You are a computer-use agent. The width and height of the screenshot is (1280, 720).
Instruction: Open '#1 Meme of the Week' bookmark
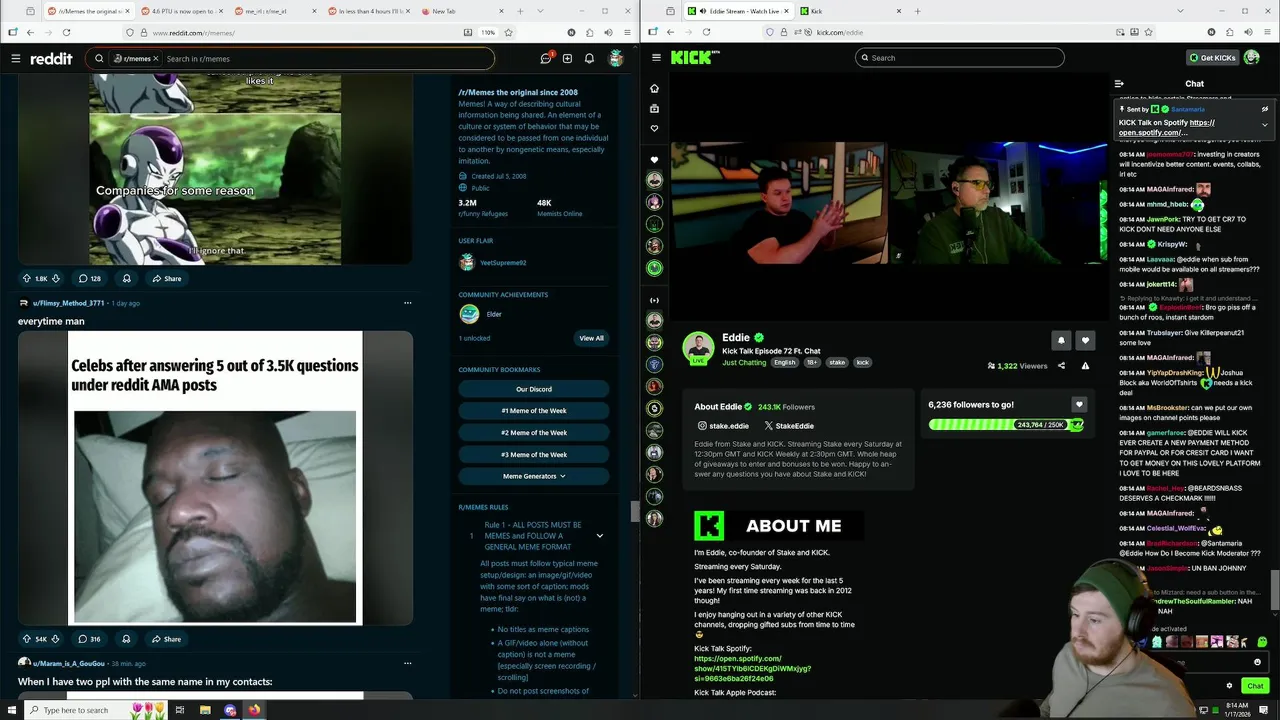pos(534,411)
